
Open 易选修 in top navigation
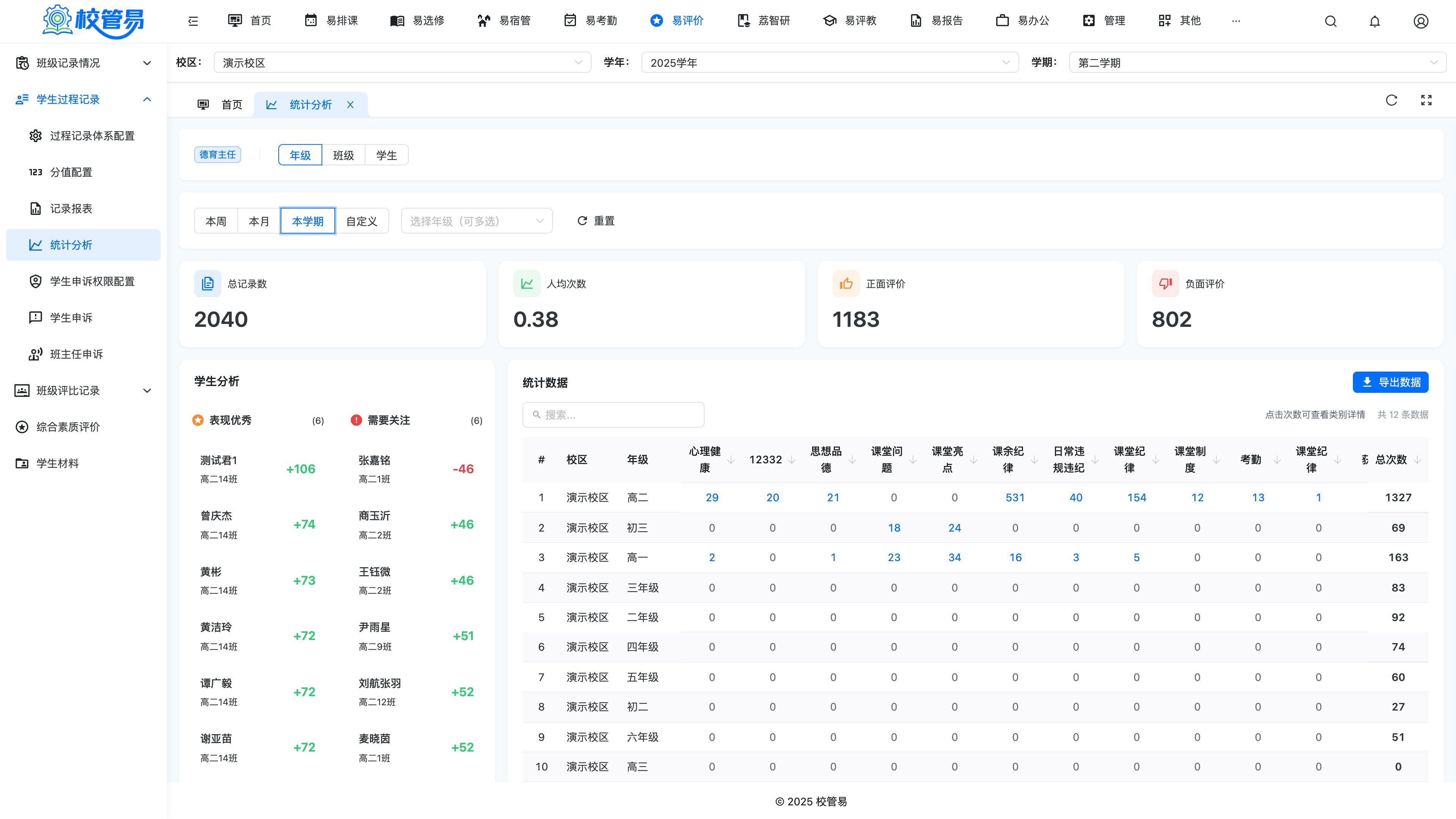[418, 21]
